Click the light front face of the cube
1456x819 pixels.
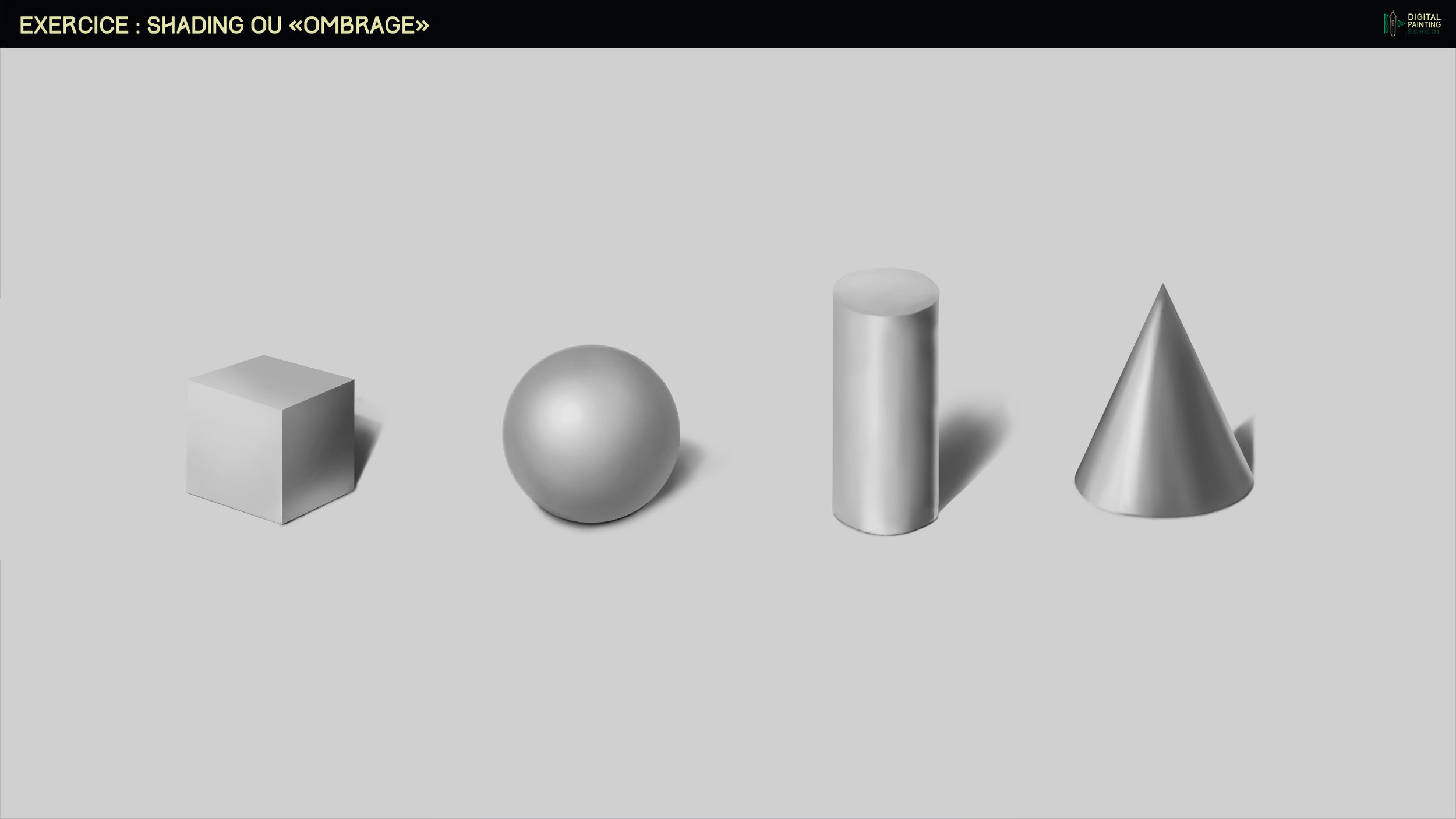click(233, 449)
